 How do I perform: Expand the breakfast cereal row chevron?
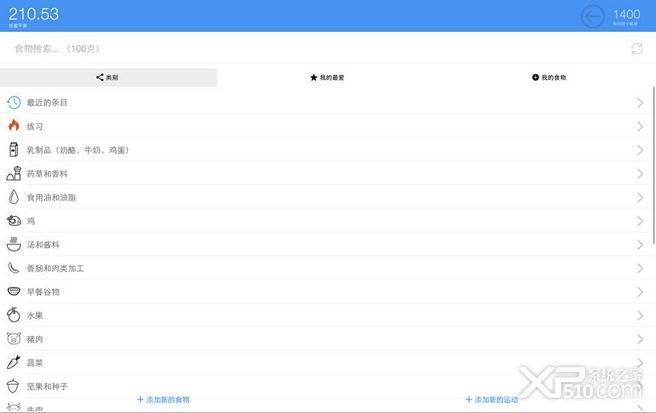click(x=640, y=292)
